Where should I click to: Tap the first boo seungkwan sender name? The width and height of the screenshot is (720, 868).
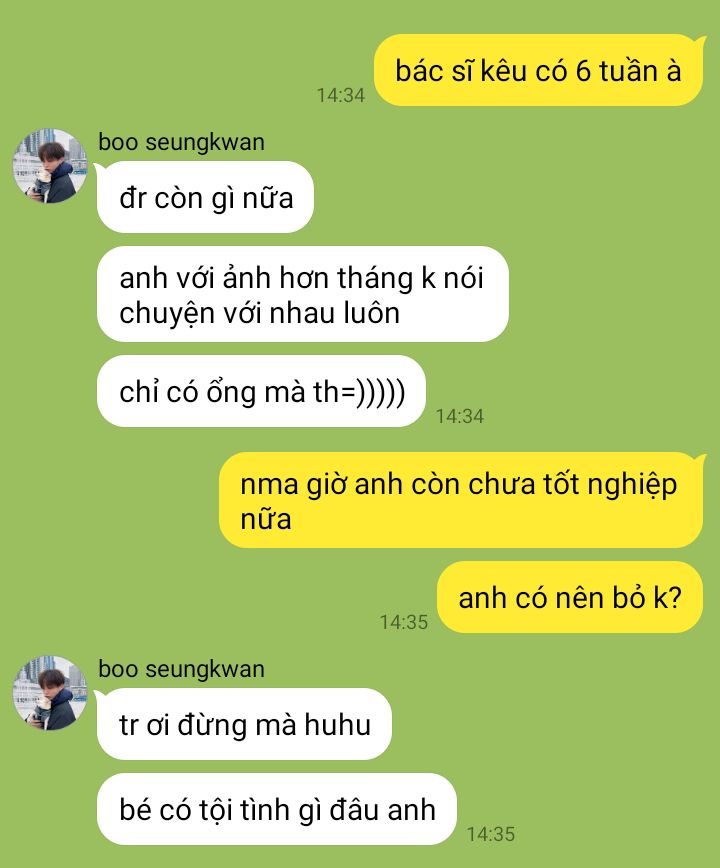(182, 142)
